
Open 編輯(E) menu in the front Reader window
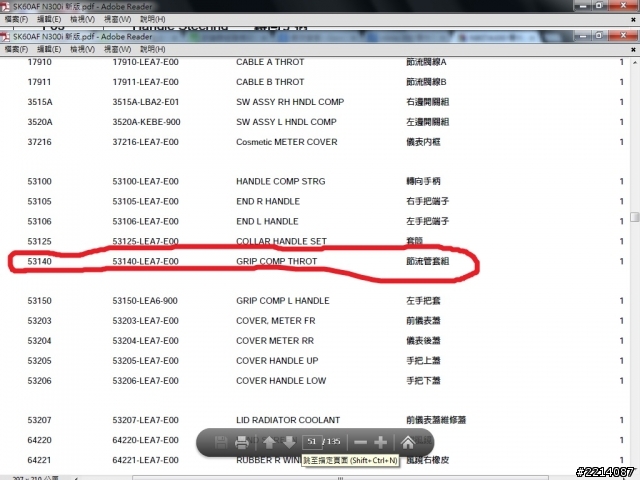coord(49,49)
